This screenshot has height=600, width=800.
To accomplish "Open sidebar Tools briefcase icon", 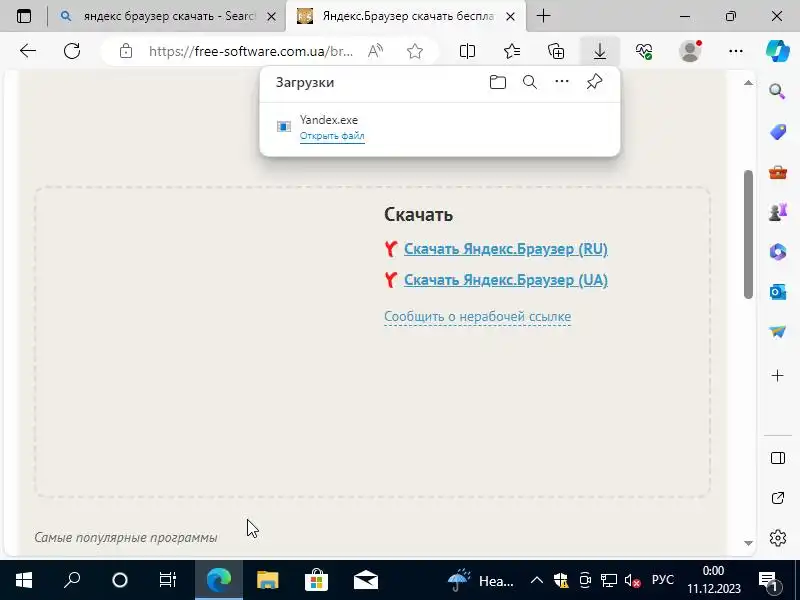I will [778, 172].
